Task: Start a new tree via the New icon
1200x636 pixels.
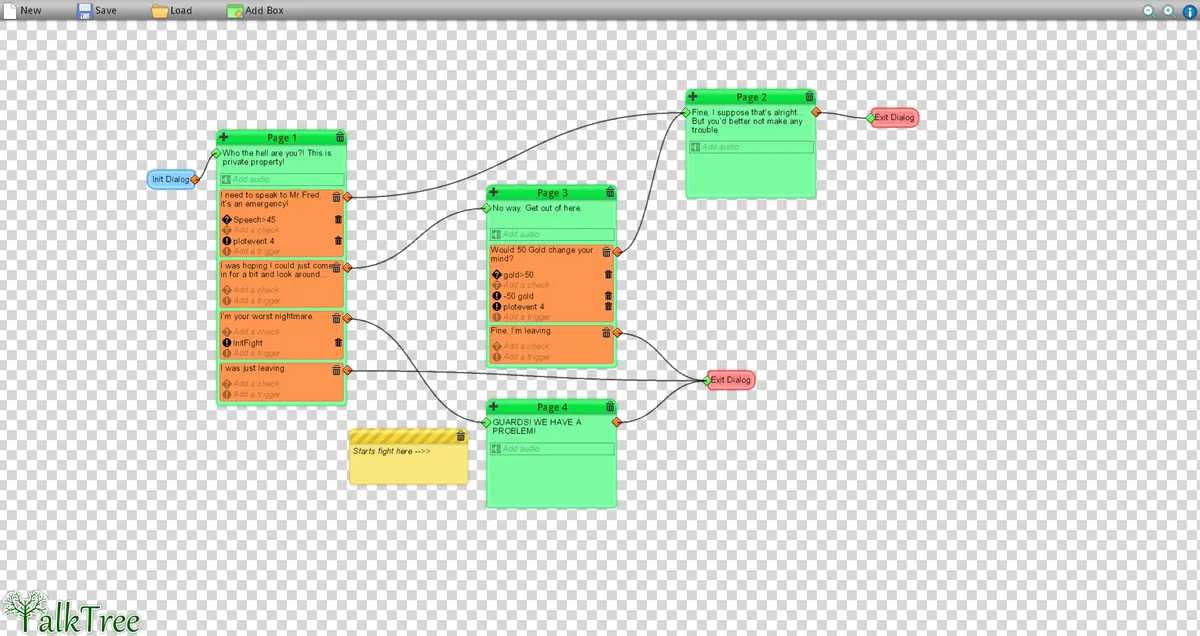Action: click(10, 10)
